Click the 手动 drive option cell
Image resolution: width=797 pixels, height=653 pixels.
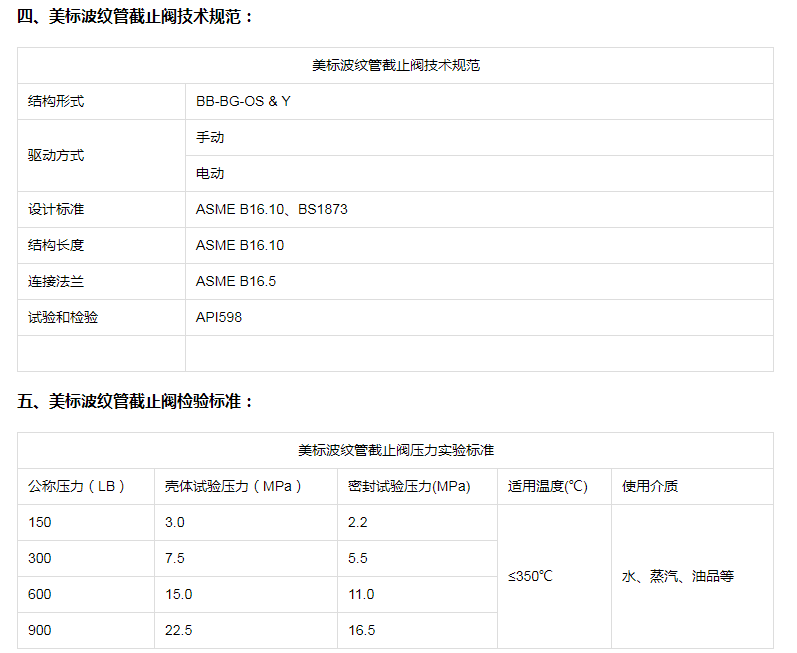[210, 138]
